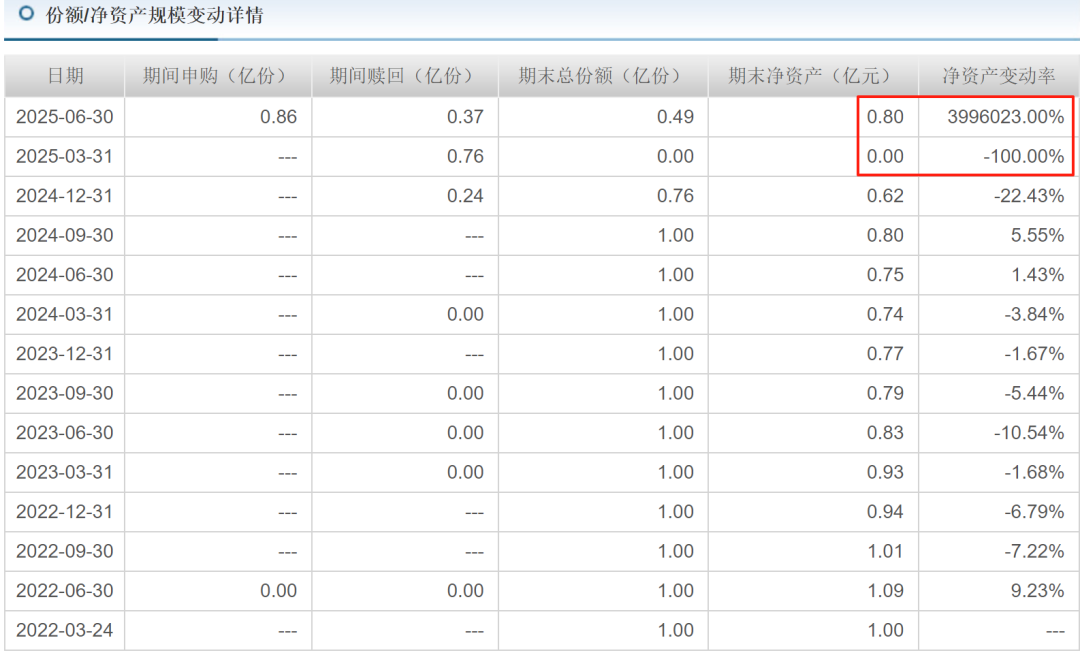Select the date cell 2022-06-30

click(x=65, y=590)
